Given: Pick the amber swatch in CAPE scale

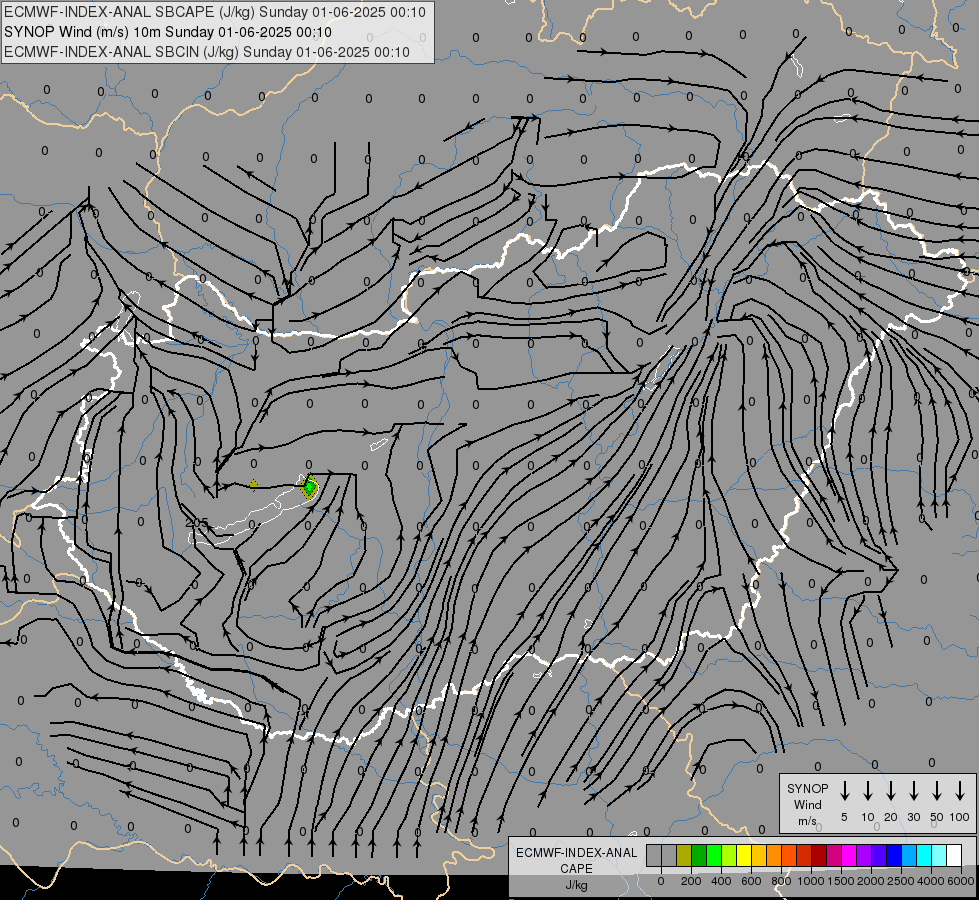Looking at the screenshot, I should pyautogui.click(x=759, y=855).
